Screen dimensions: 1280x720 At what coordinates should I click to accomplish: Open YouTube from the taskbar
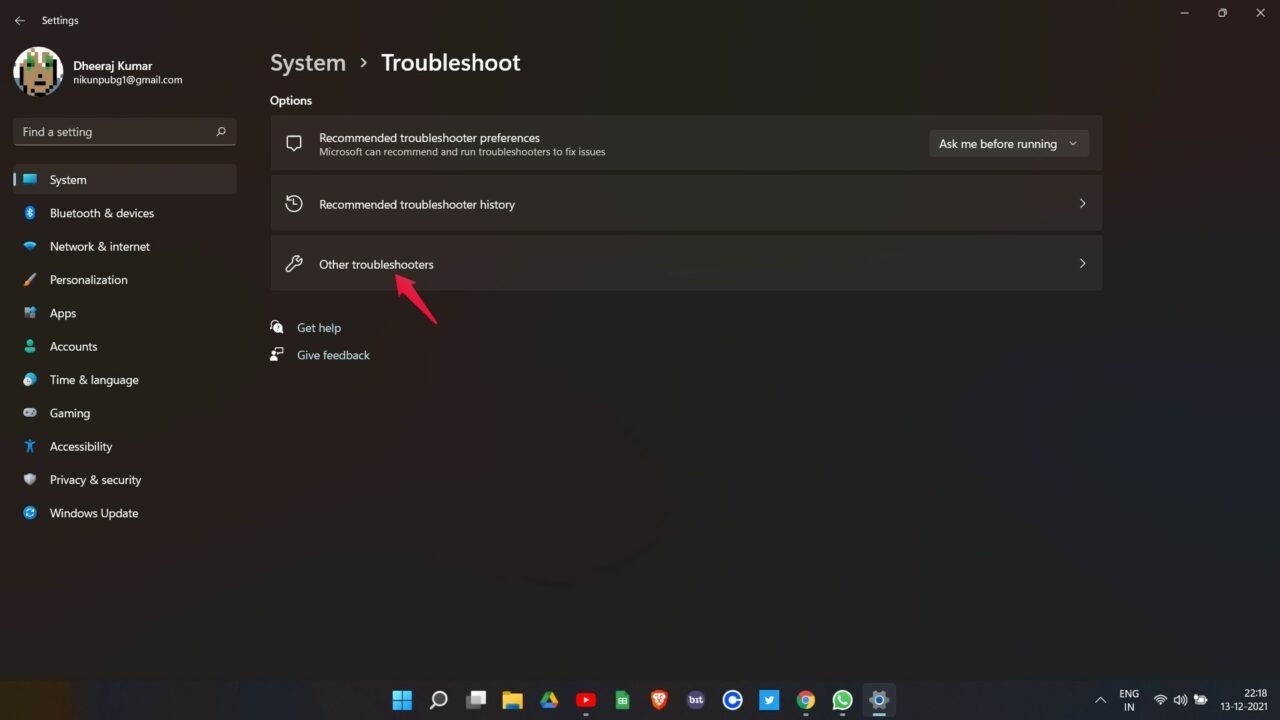coord(586,700)
